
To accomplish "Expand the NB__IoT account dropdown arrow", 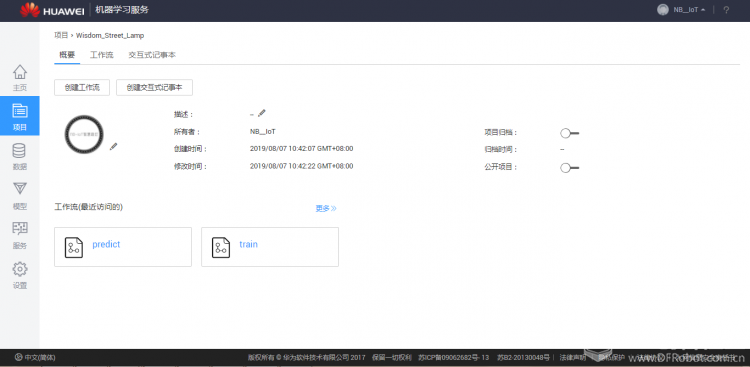I will 703,10.
